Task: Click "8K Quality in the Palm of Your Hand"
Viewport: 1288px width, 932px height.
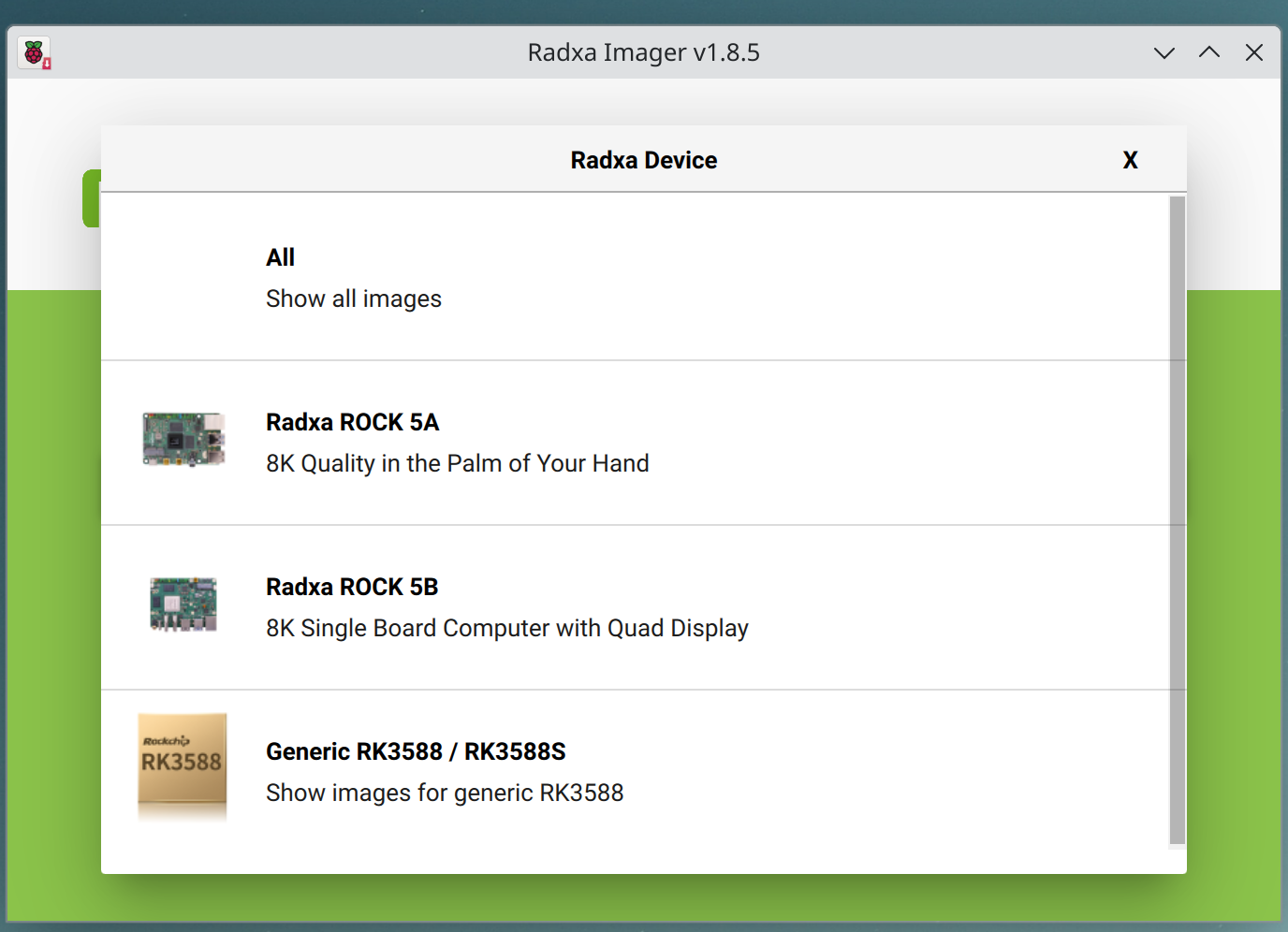Action: pyautogui.click(x=457, y=463)
